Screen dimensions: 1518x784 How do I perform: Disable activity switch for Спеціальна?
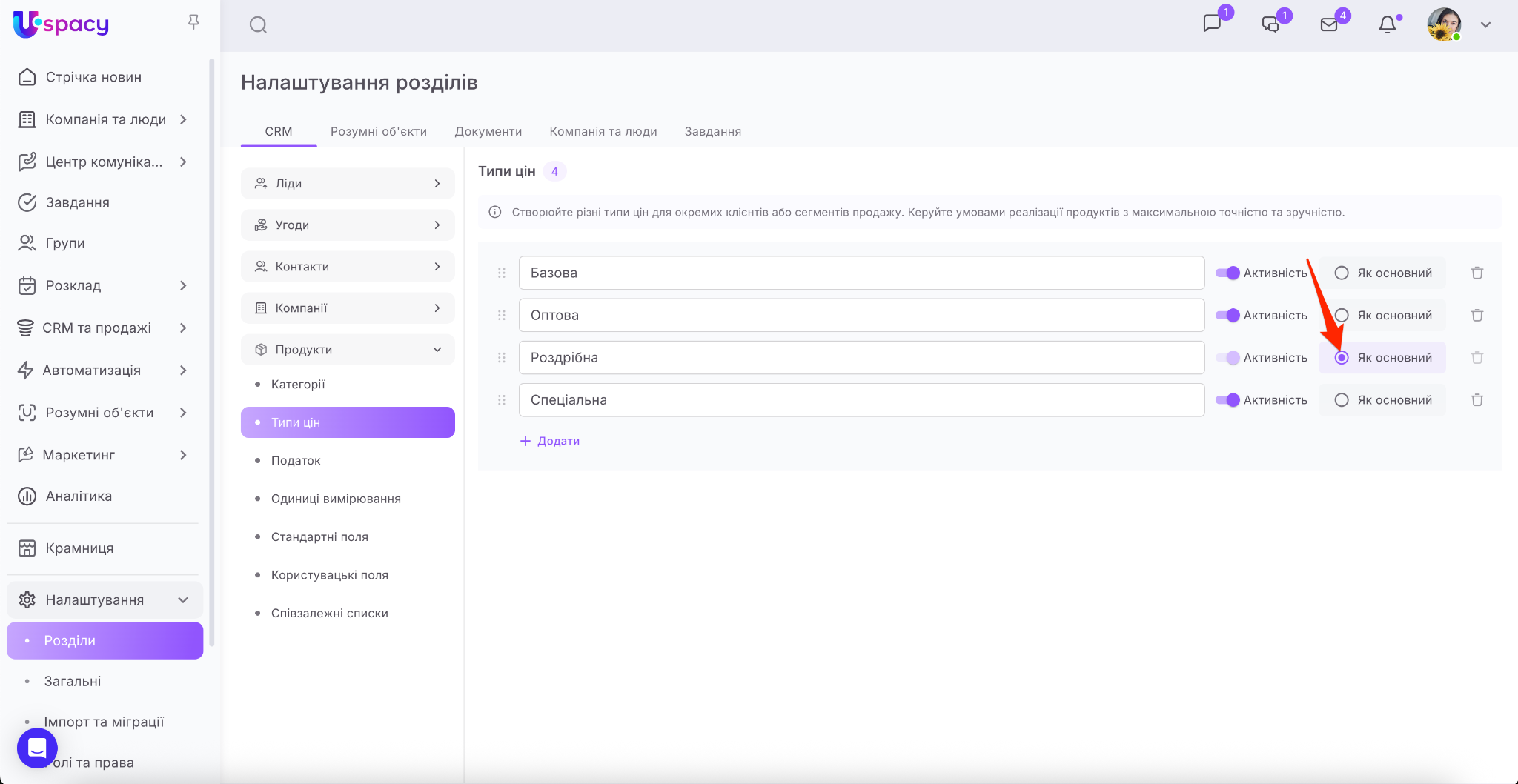[x=1227, y=400]
